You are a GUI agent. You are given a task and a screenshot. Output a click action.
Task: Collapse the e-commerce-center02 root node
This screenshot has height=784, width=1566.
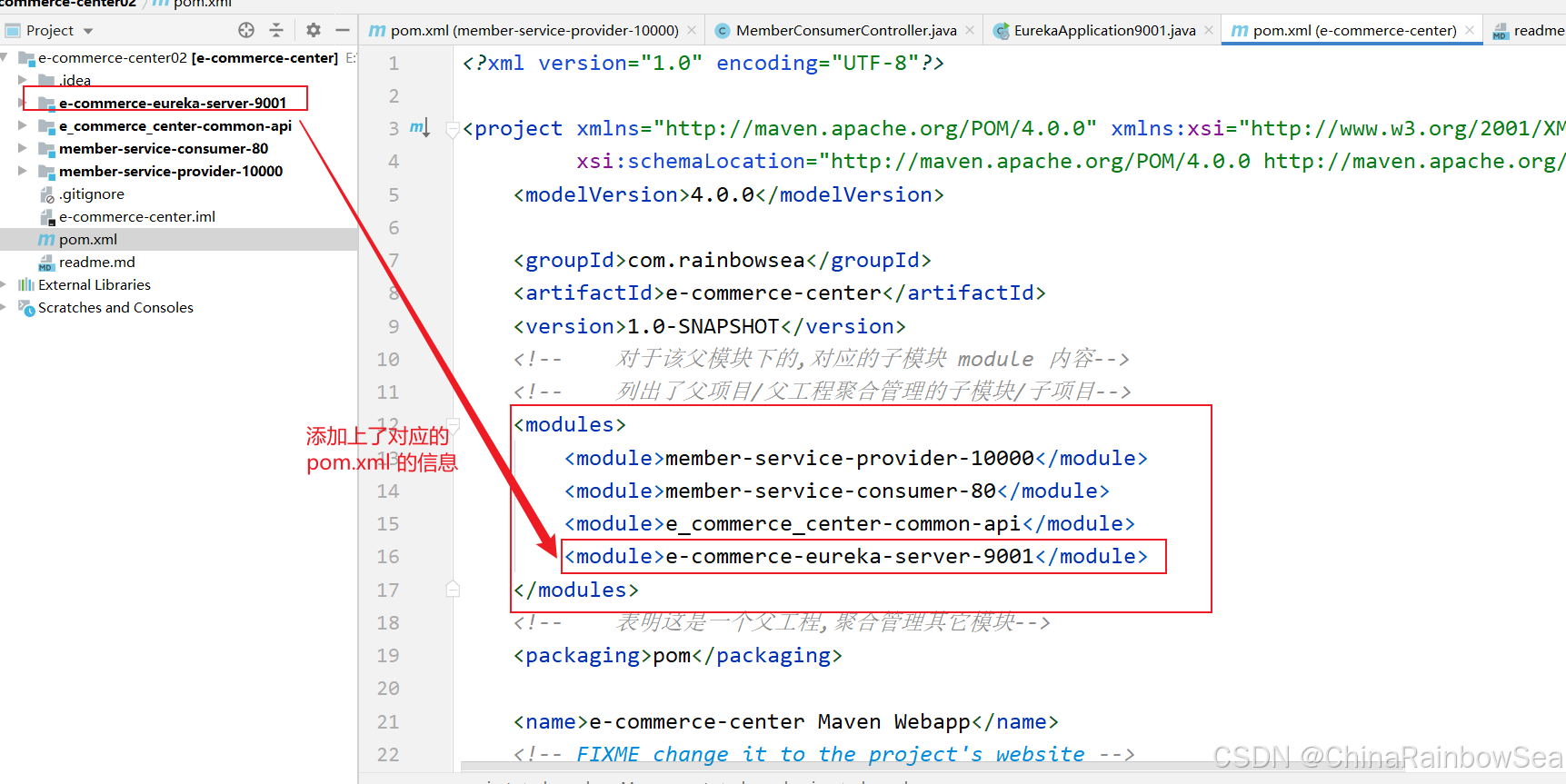pos(5,57)
